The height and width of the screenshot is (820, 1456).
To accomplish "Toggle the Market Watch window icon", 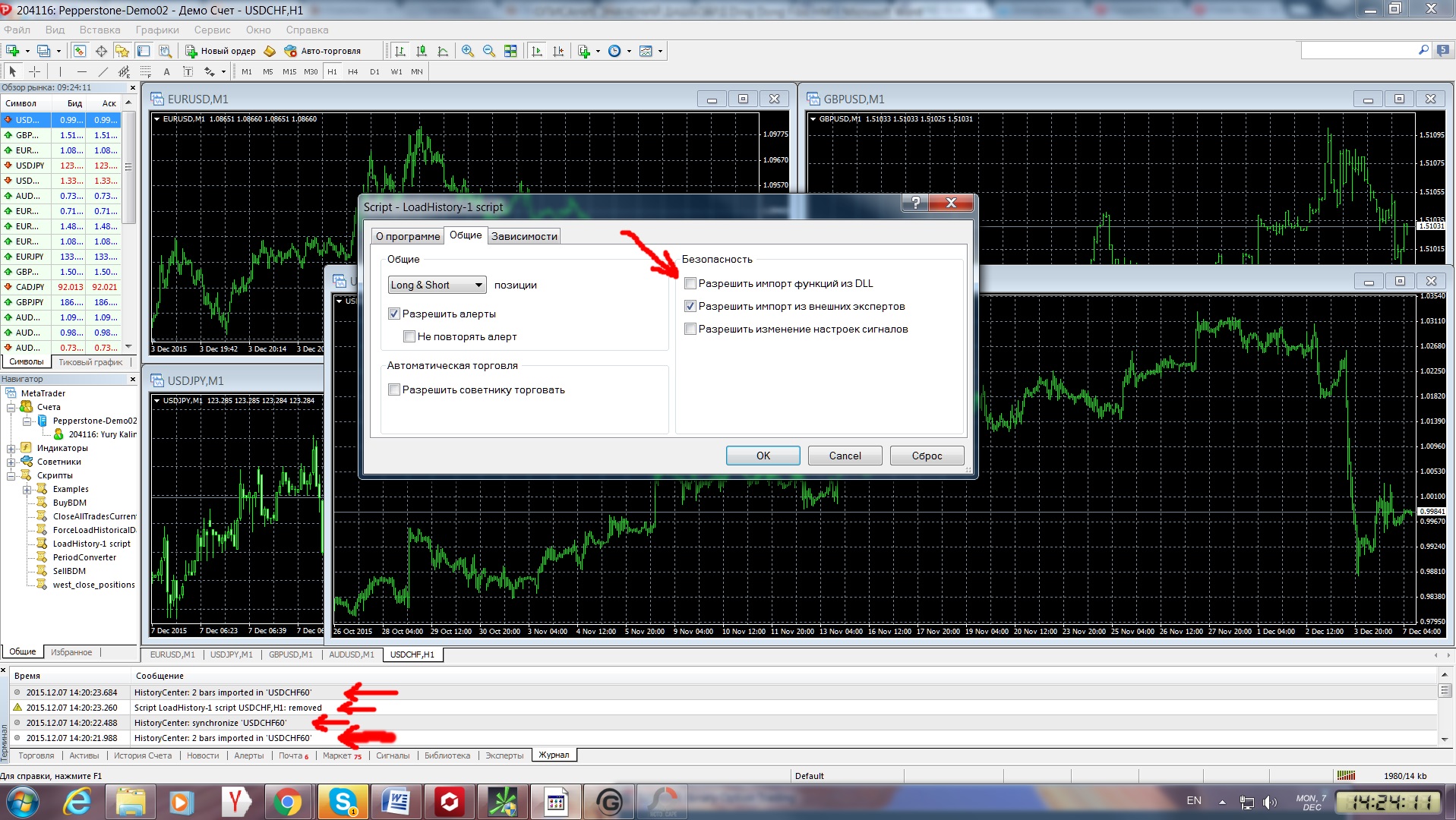I will pos(79,51).
